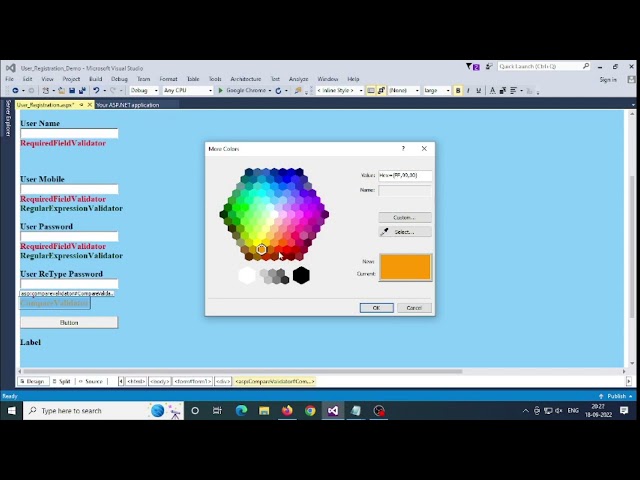Open the large font size dropdown

(x=448, y=91)
